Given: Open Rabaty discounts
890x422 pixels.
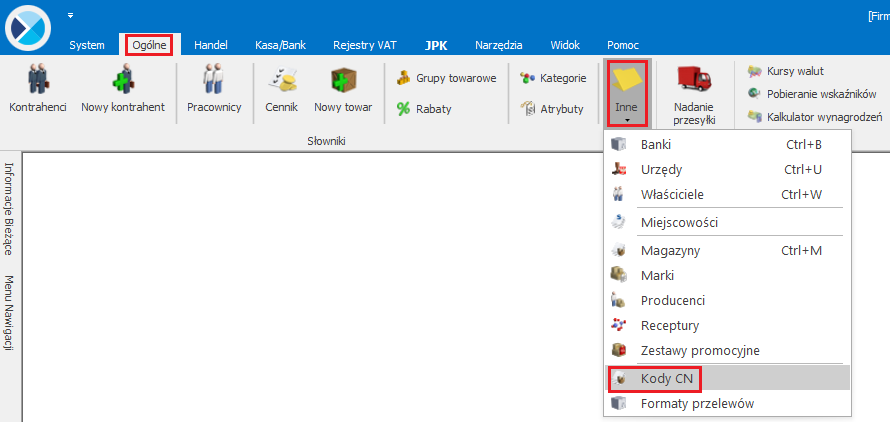Looking at the screenshot, I should pyautogui.click(x=424, y=109).
